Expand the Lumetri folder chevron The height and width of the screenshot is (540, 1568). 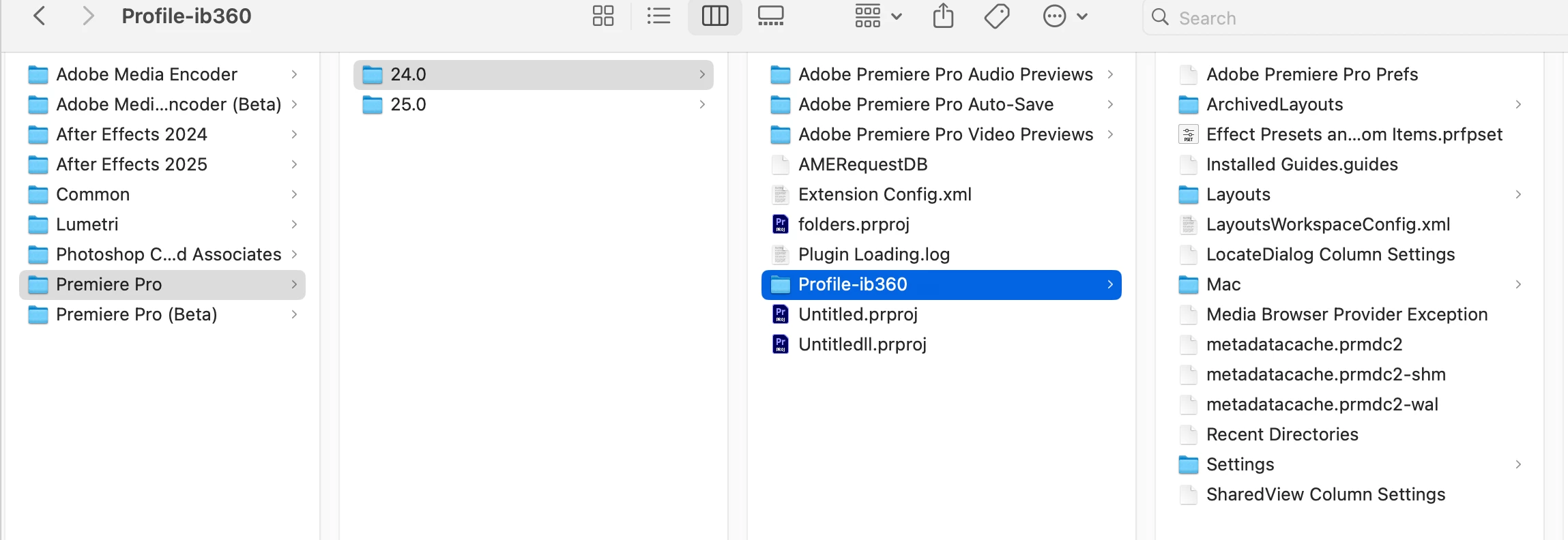tap(294, 224)
